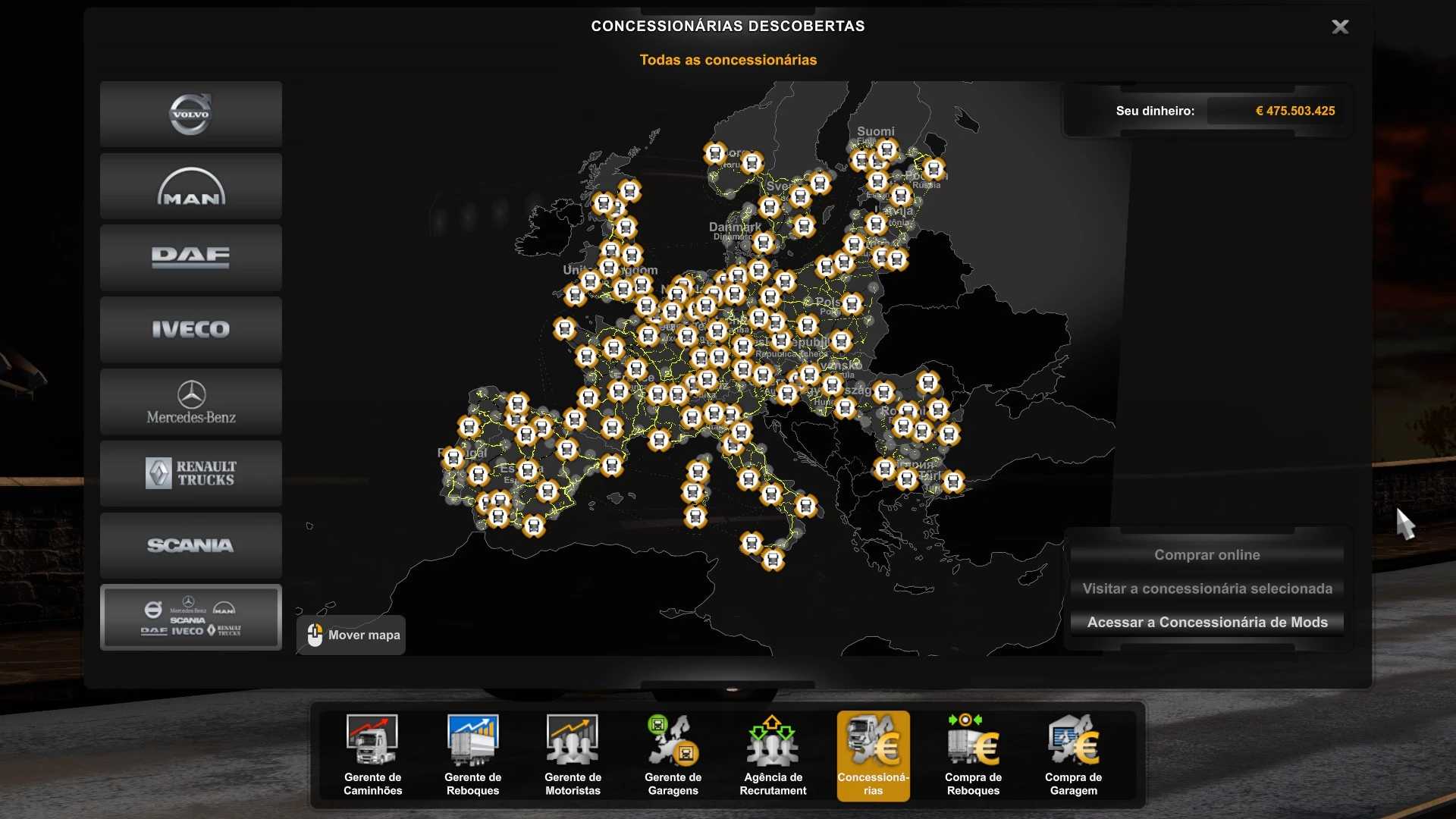This screenshot has height=819, width=1456.
Task: Click Comprar online button
Action: coord(1207,555)
